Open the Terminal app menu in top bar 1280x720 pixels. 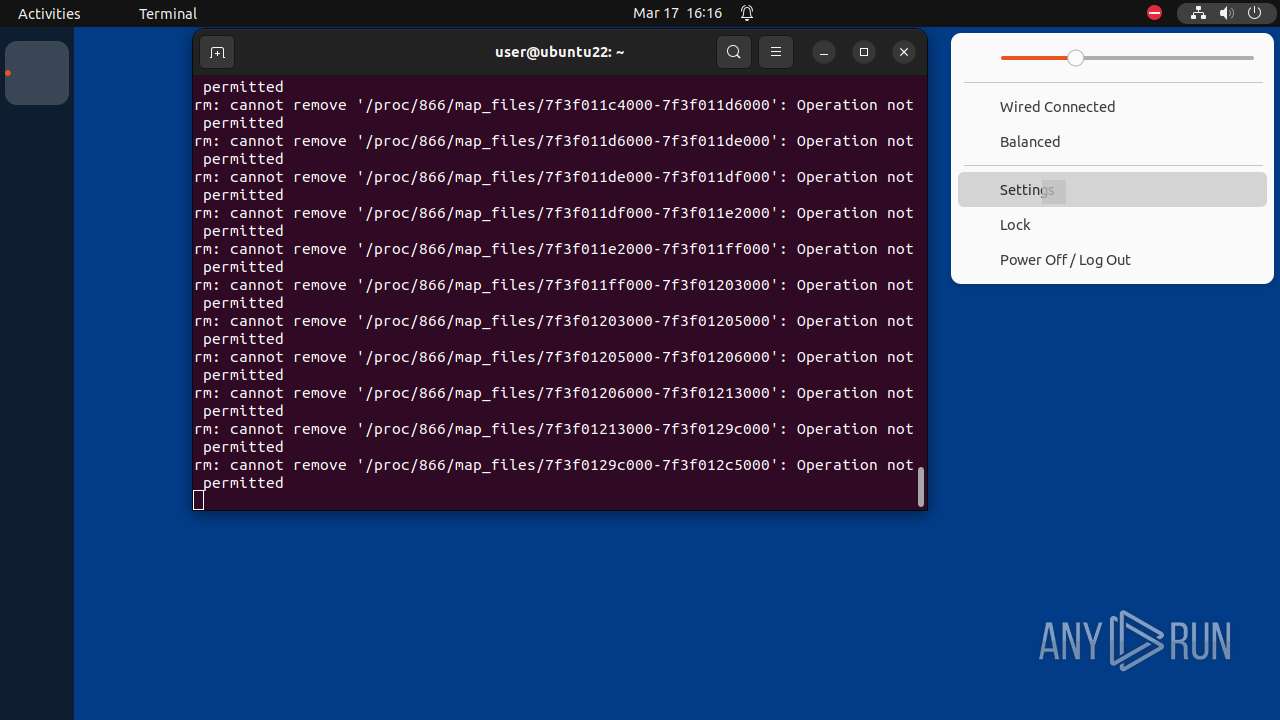point(168,13)
